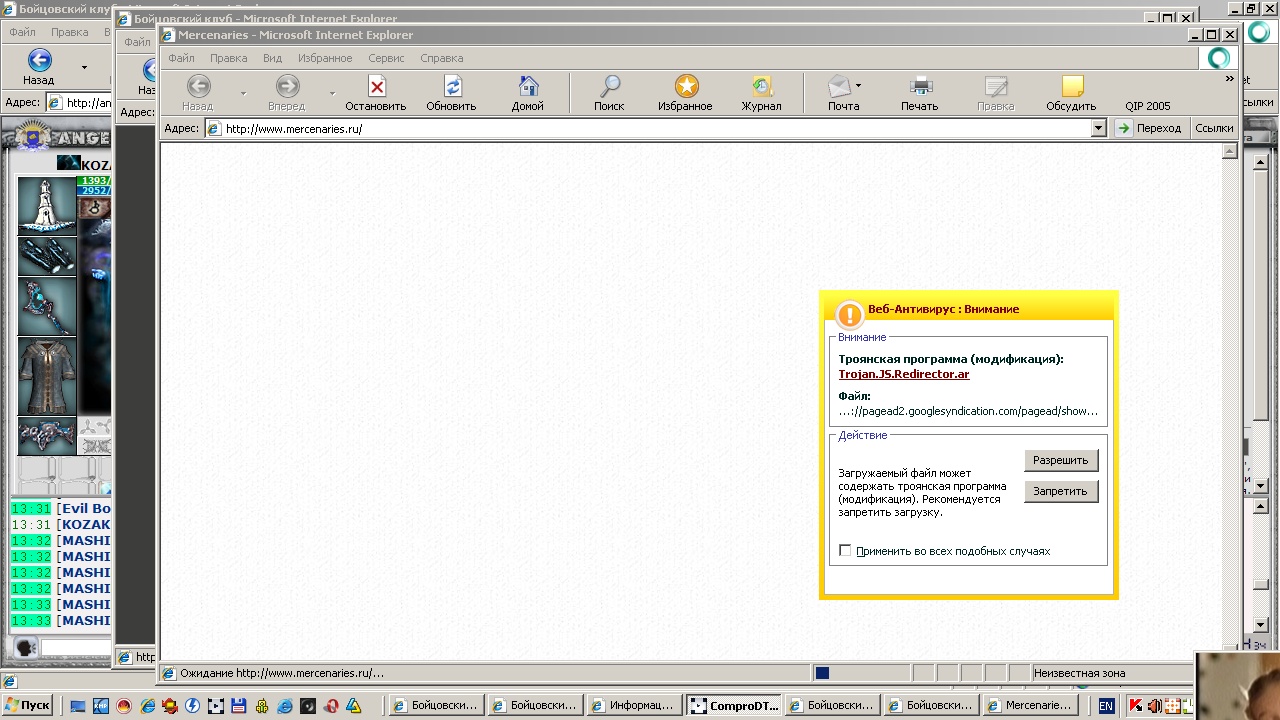Switch to ComproDT... taskbar button
Screen dimensions: 1280x720
coord(733,705)
